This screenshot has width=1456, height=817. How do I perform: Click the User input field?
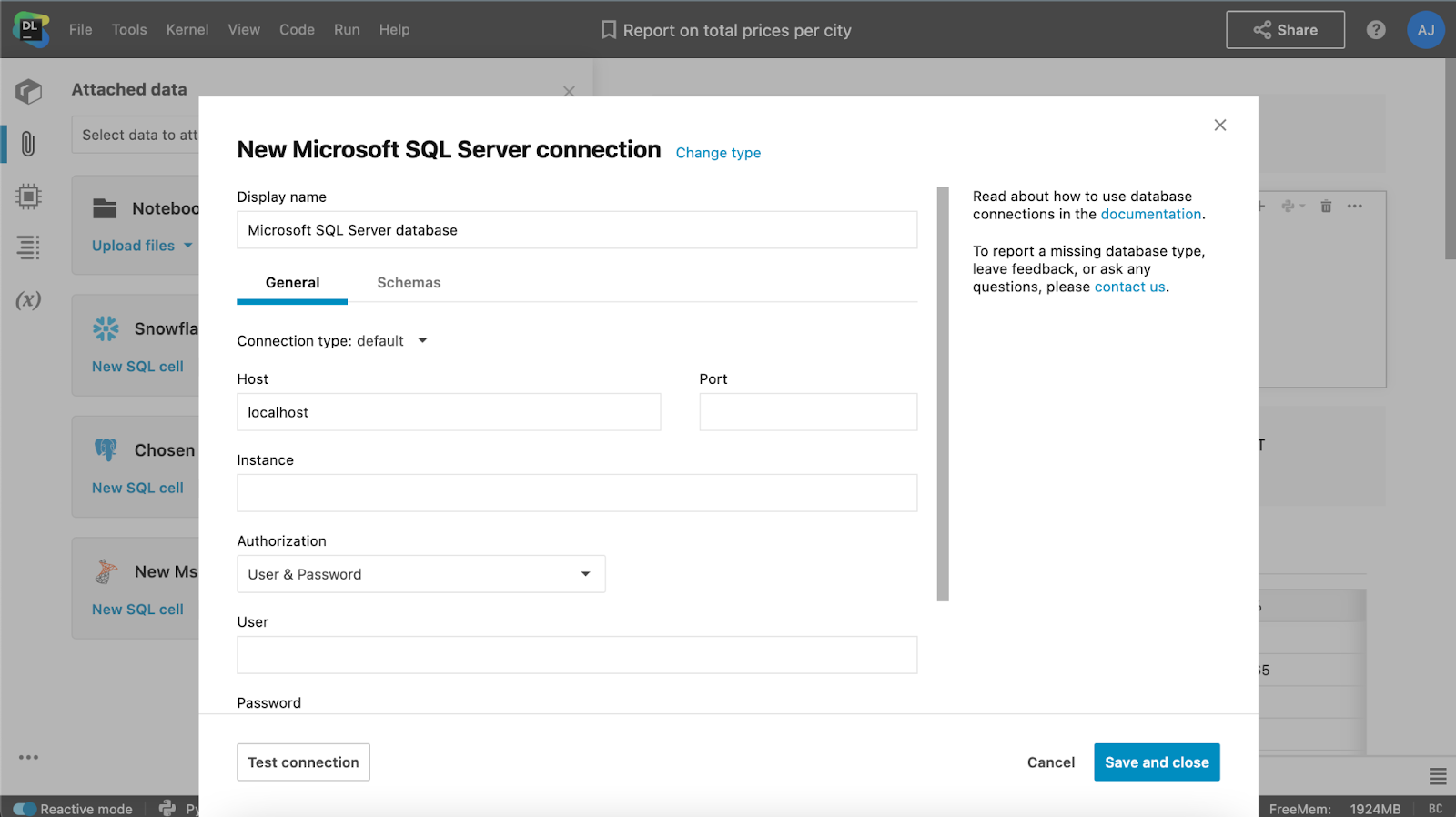tap(577, 655)
